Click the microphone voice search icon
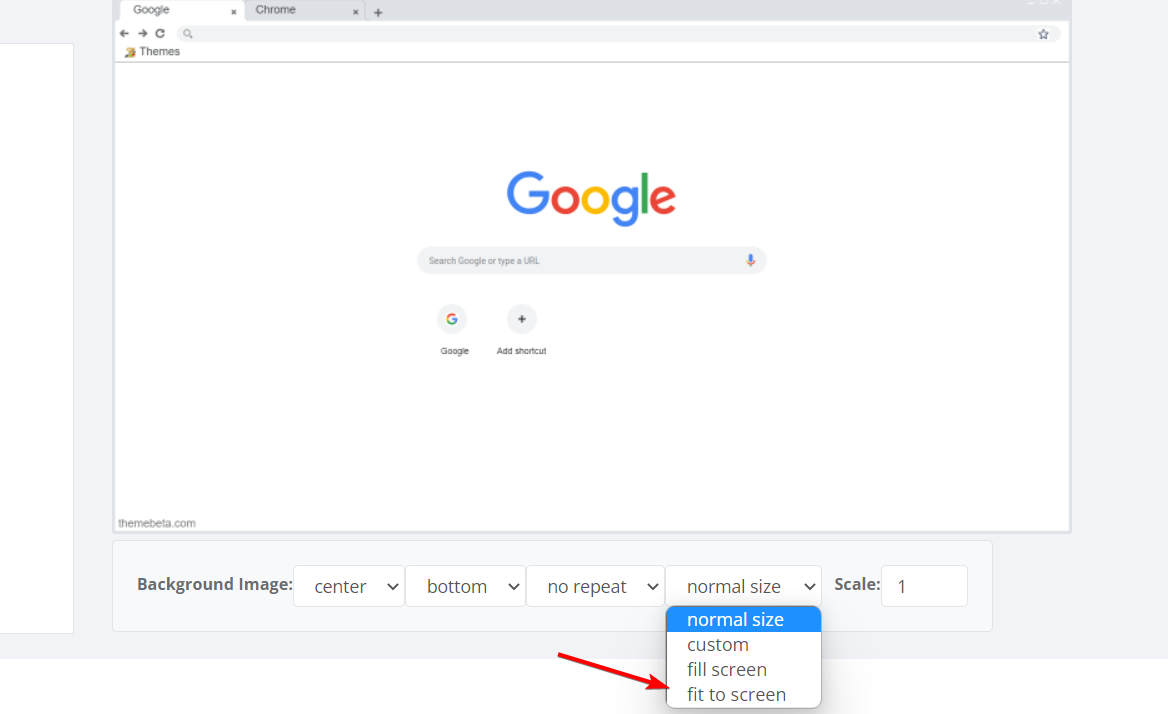This screenshot has height=714, width=1168. [x=750, y=261]
